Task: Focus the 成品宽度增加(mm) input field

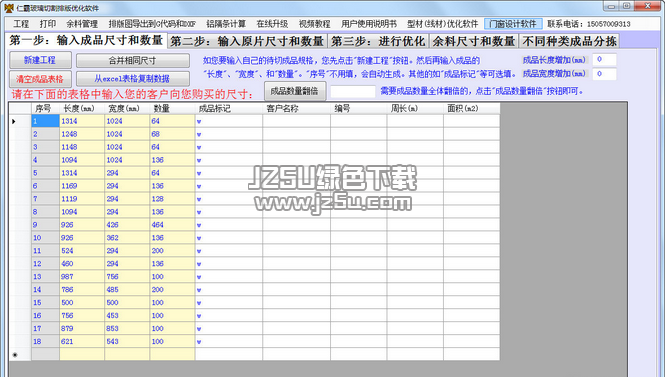Action: 604,74
